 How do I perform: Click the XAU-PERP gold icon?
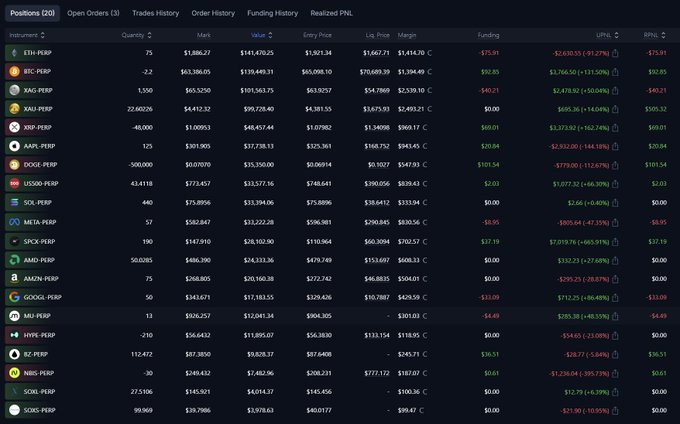click(x=14, y=109)
